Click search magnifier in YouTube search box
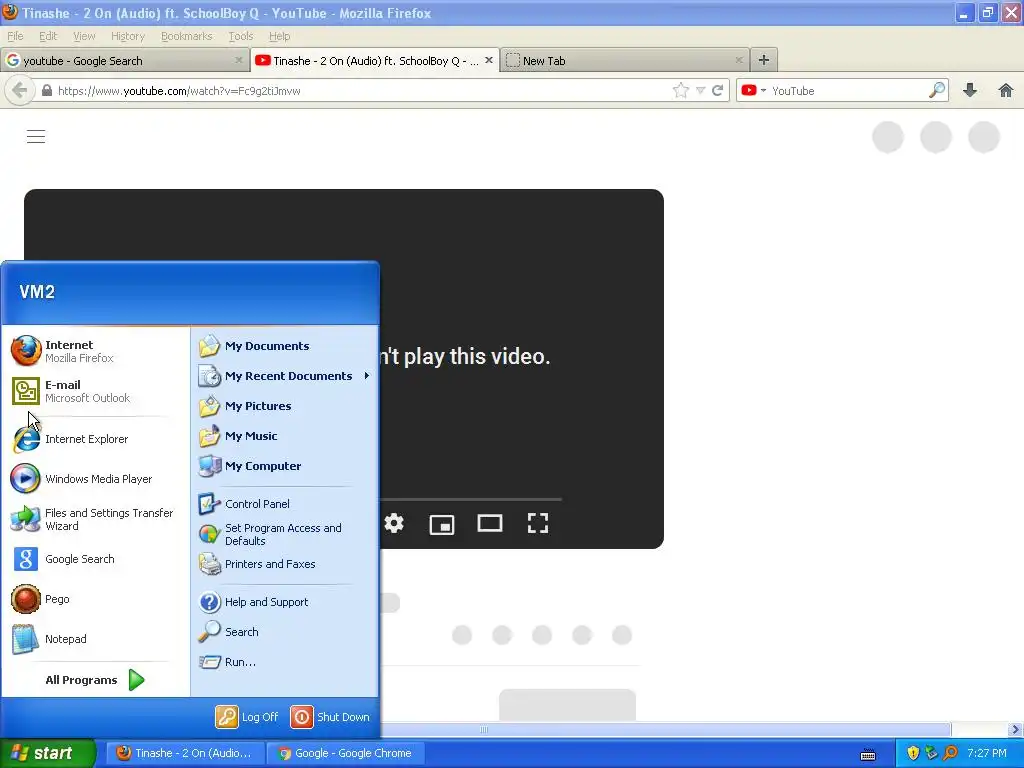Image resolution: width=1024 pixels, height=768 pixels. pyautogui.click(x=937, y=90)
